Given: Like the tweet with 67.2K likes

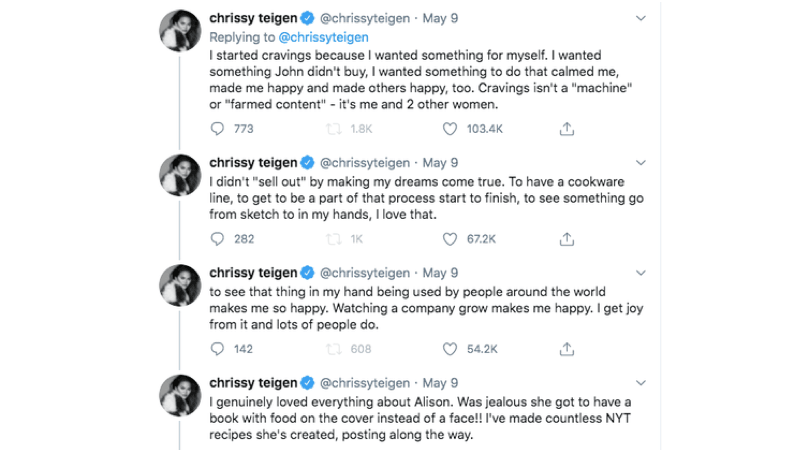Looking at the screenshot, I should point(450,239).
